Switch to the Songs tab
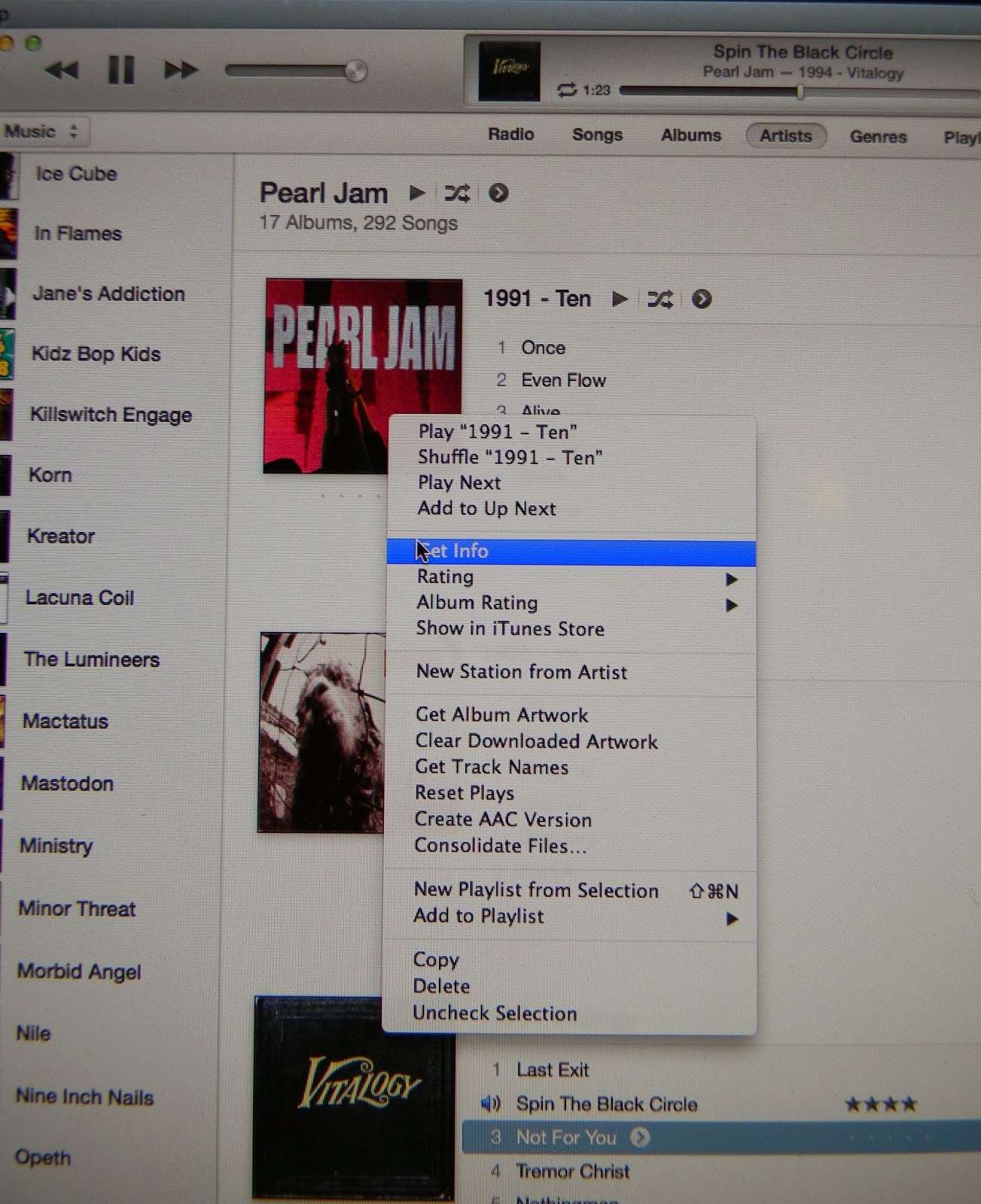The width and height of the screenshot is (981, 1204). pos(597,135)
